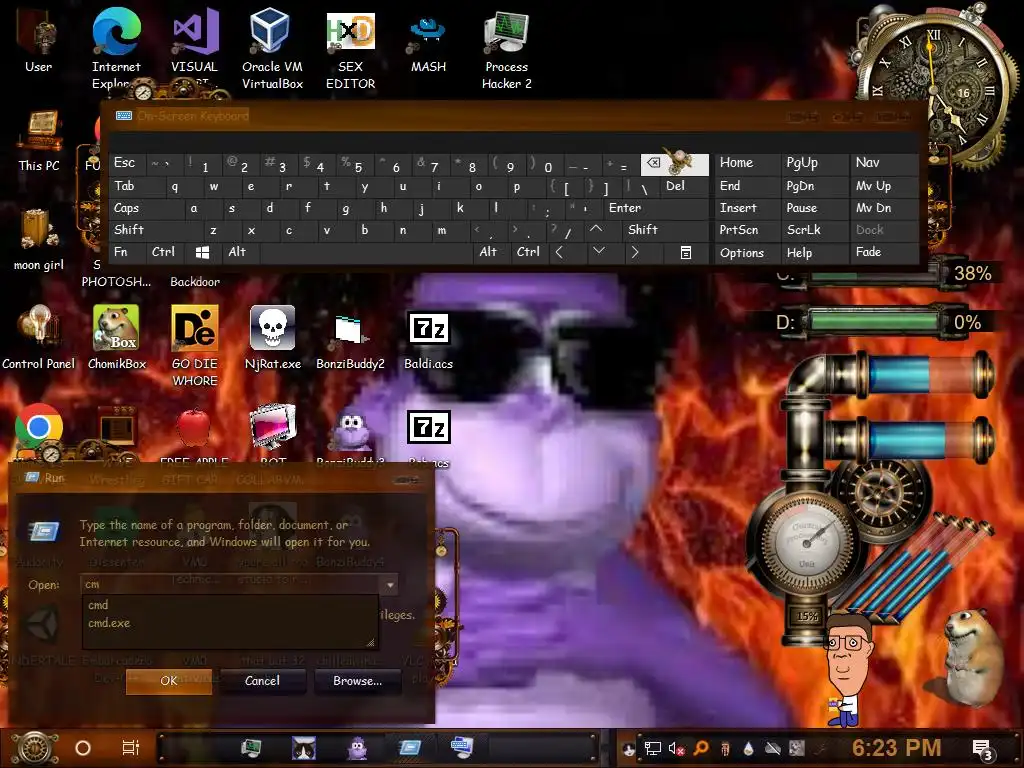Screen dimensions: 1024x768
Task: Open the Visual Studio desktop icon
Action: click(x=194, y=49)
